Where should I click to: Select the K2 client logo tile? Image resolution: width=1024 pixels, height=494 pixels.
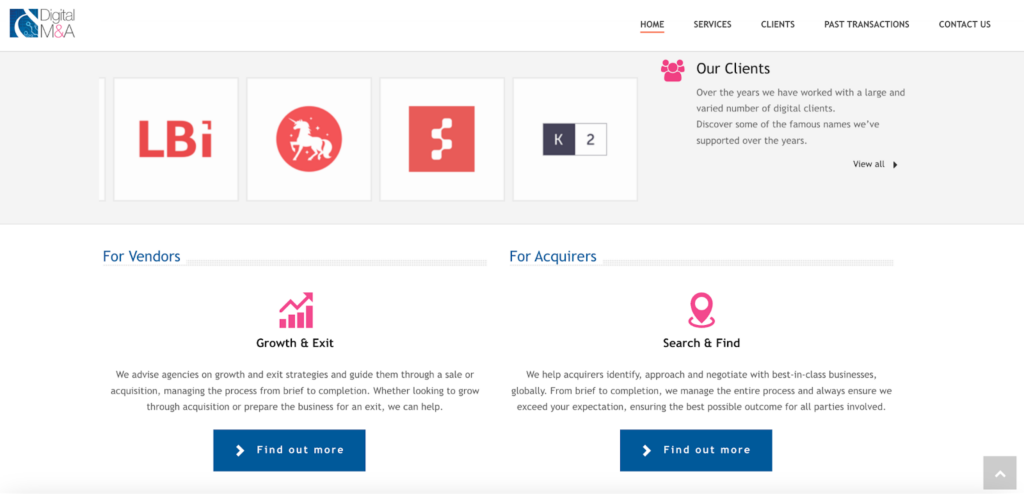click(x=575, y=139)
